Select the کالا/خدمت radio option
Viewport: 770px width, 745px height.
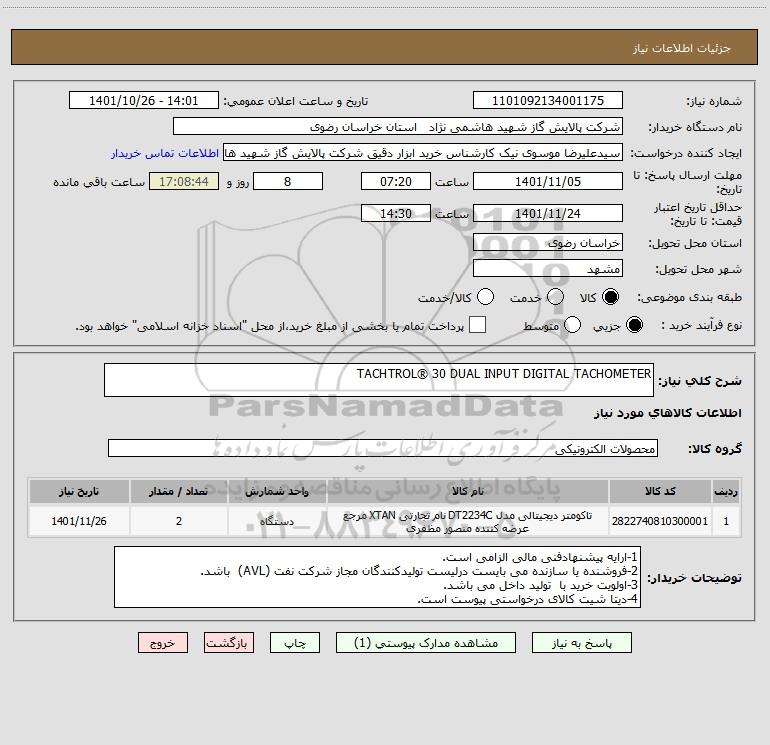(485, 297)
